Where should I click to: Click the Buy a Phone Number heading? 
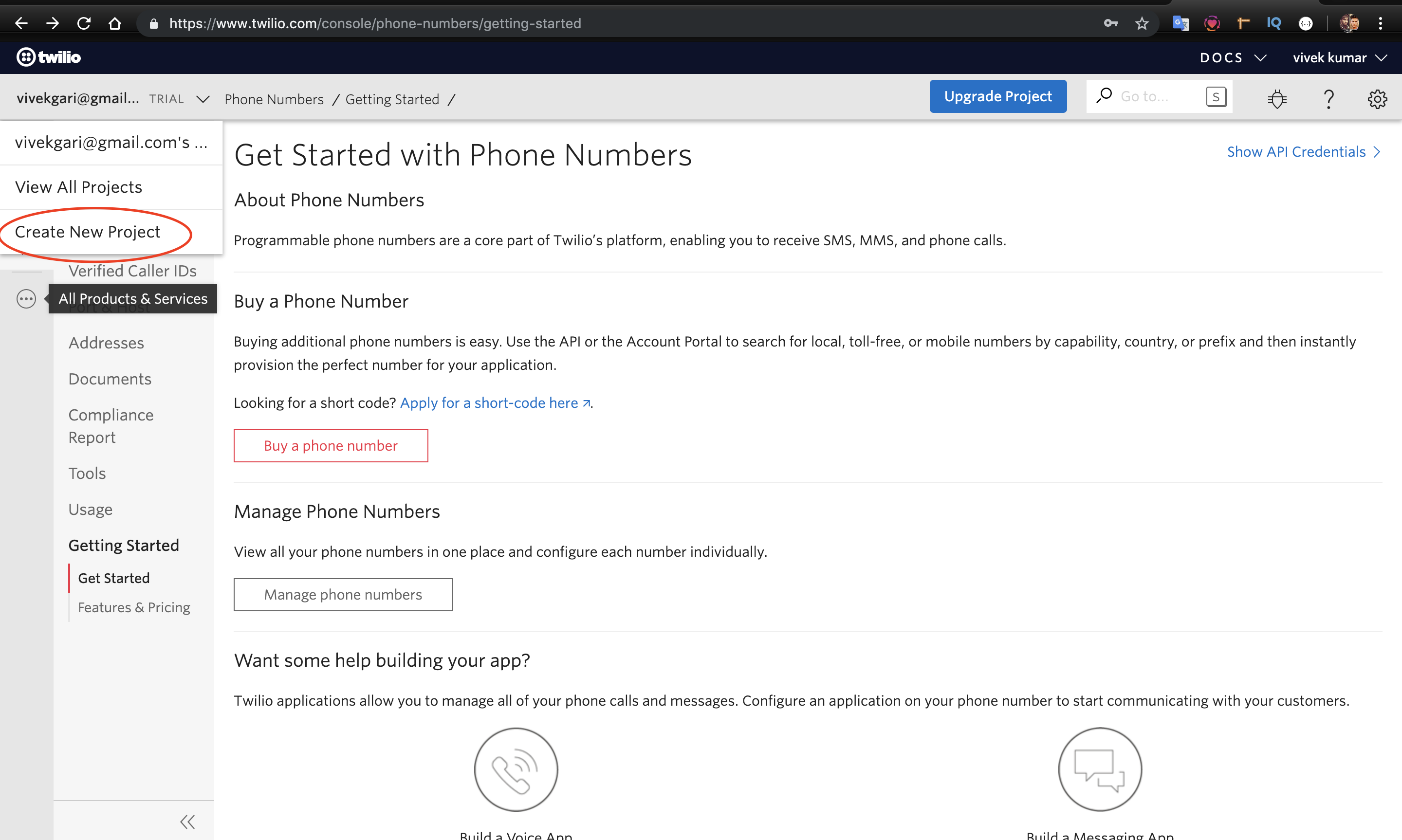click(x=321, y=302)
